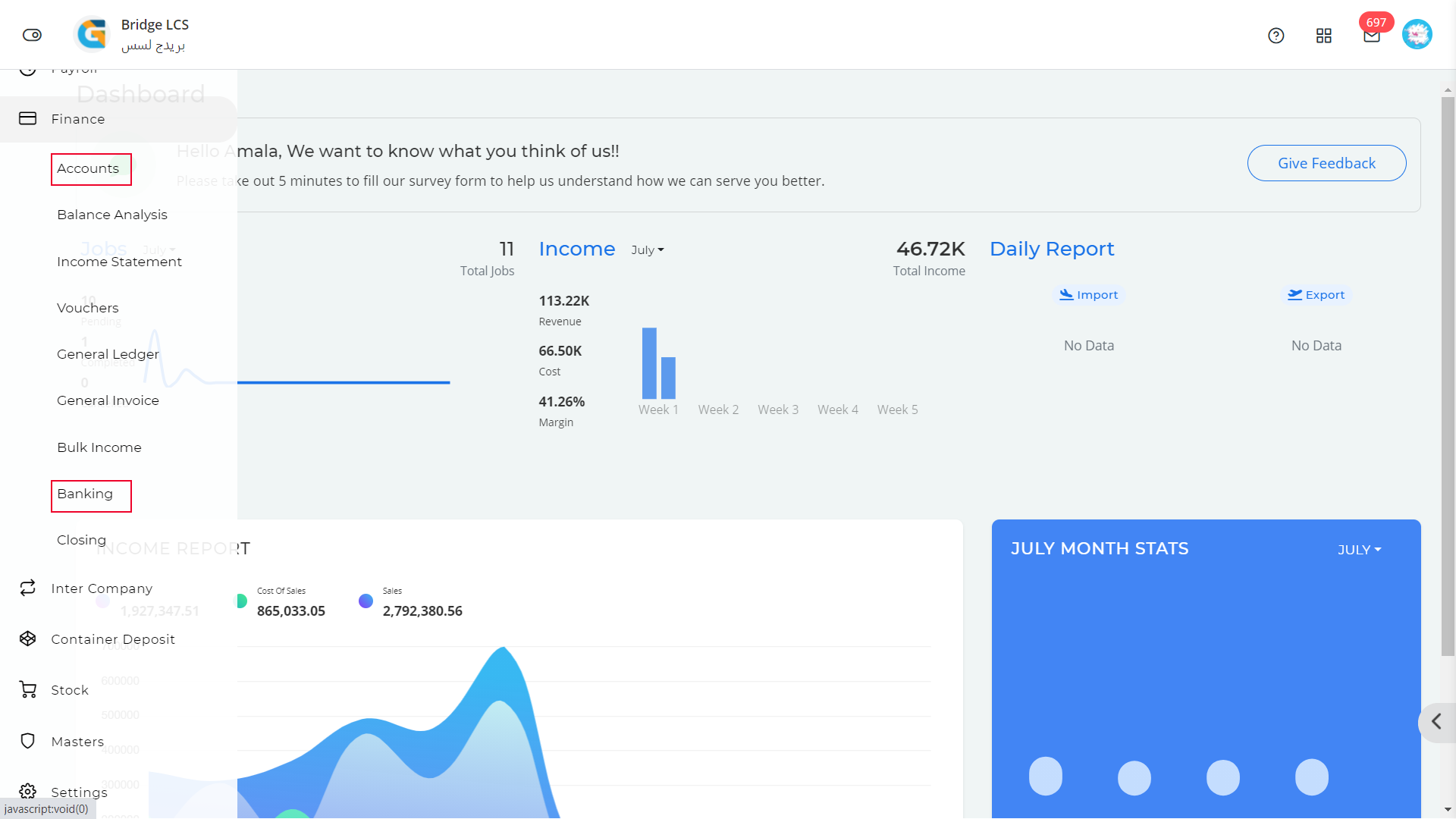The image size is (1456, 819).
Task: Click the Import button in Daily Report
Action: (x=1089, y=294)
